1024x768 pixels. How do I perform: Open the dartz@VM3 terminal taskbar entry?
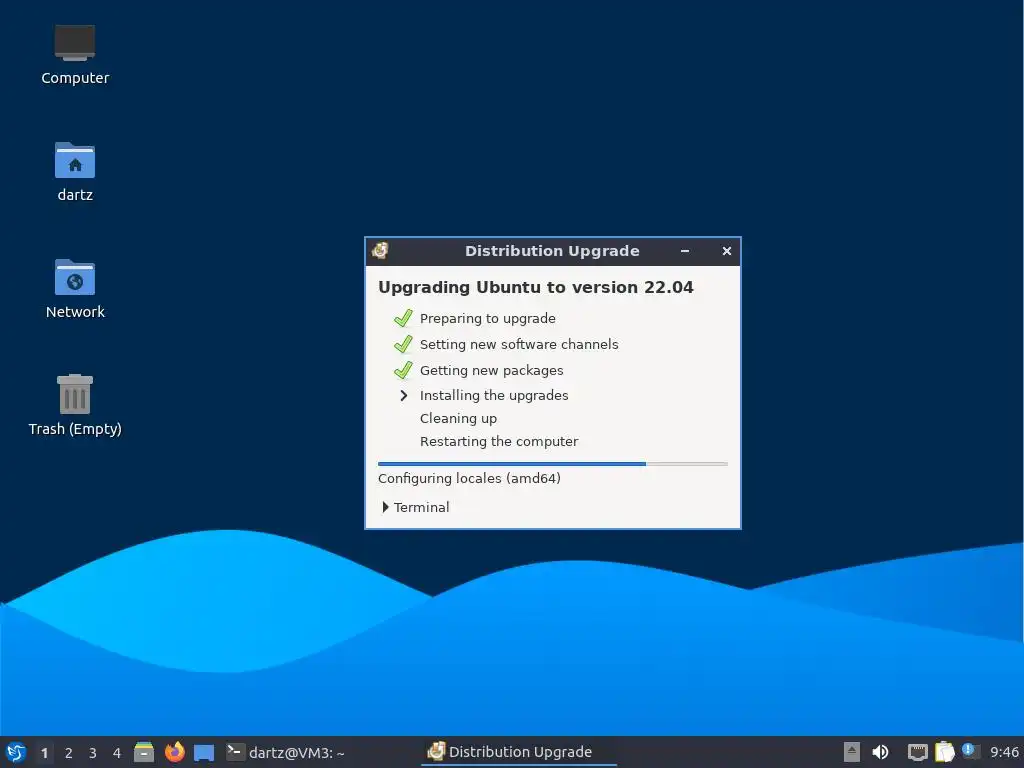[285, 752]
